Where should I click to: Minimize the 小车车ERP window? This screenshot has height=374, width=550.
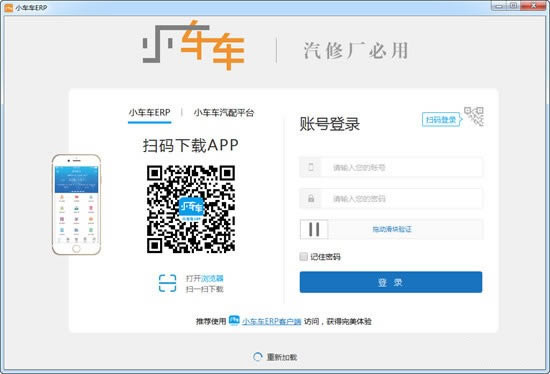click(499, 6)
